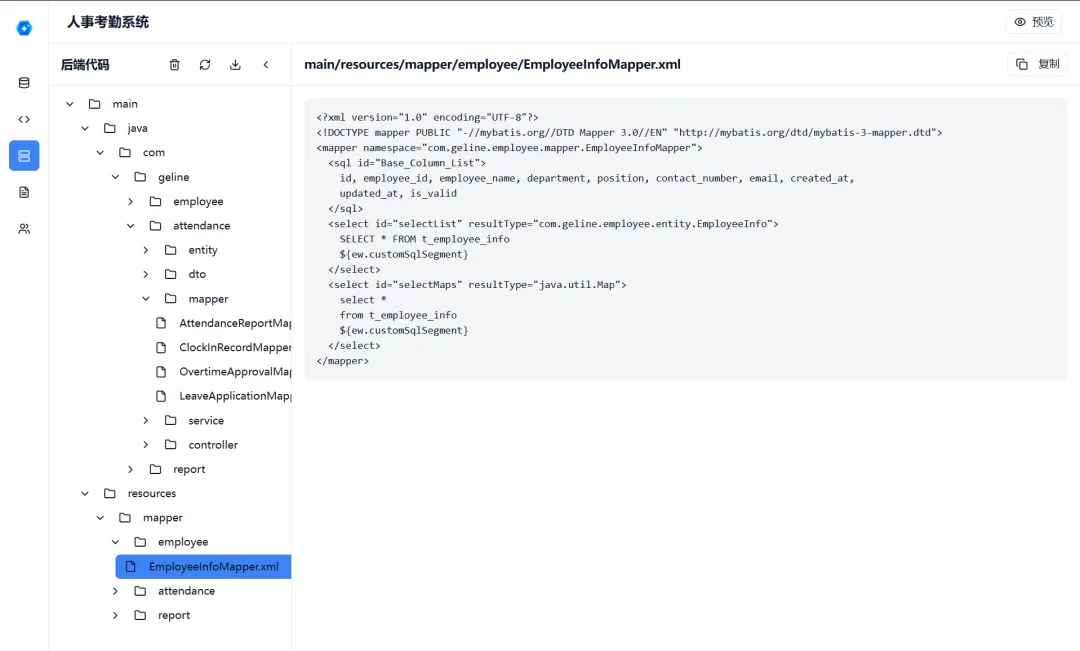The image size is (1080, 651).
Task: Open the database icon in left sidebar
Action: click(24, 83)
